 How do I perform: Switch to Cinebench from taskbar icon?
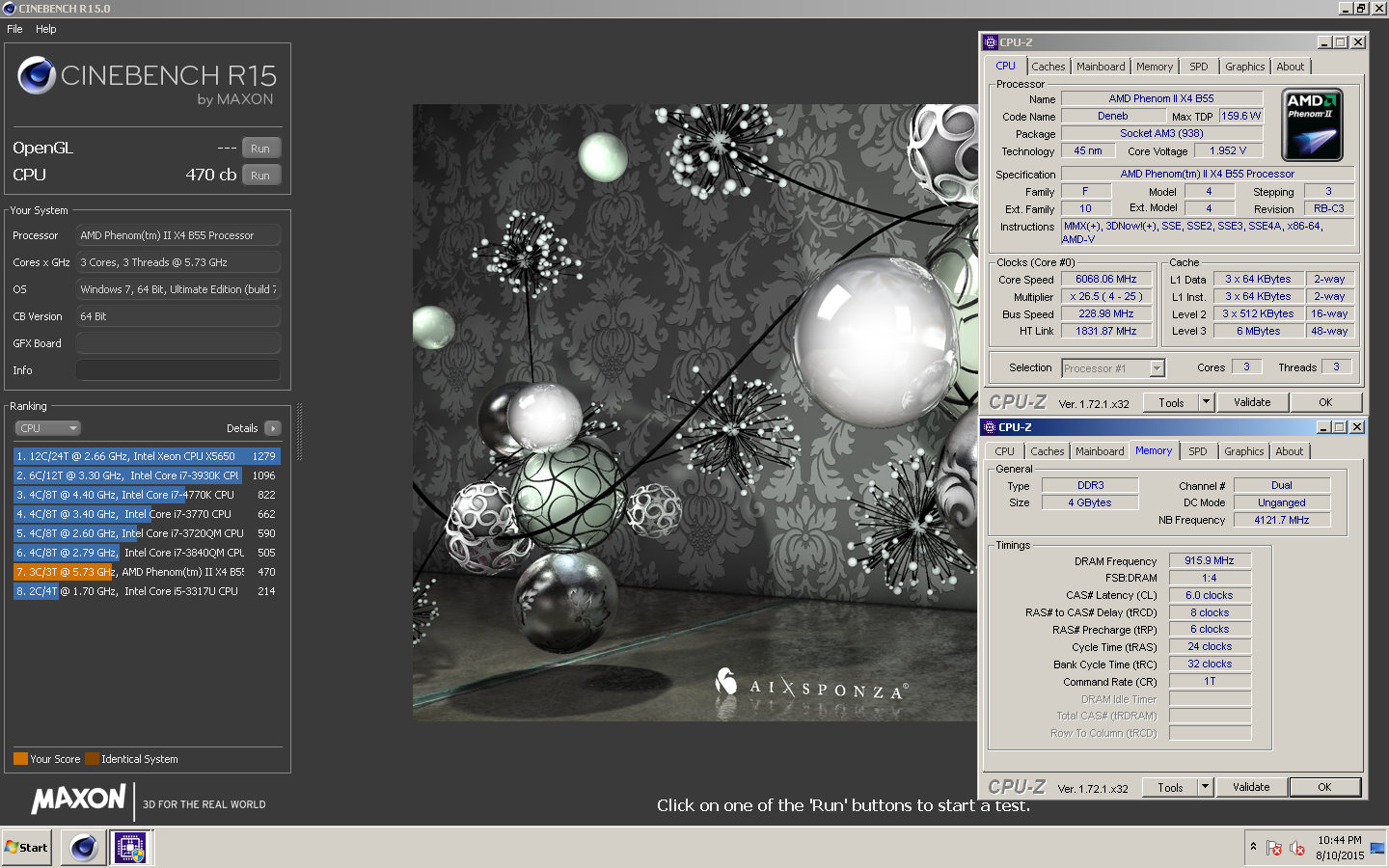(84, 848)
